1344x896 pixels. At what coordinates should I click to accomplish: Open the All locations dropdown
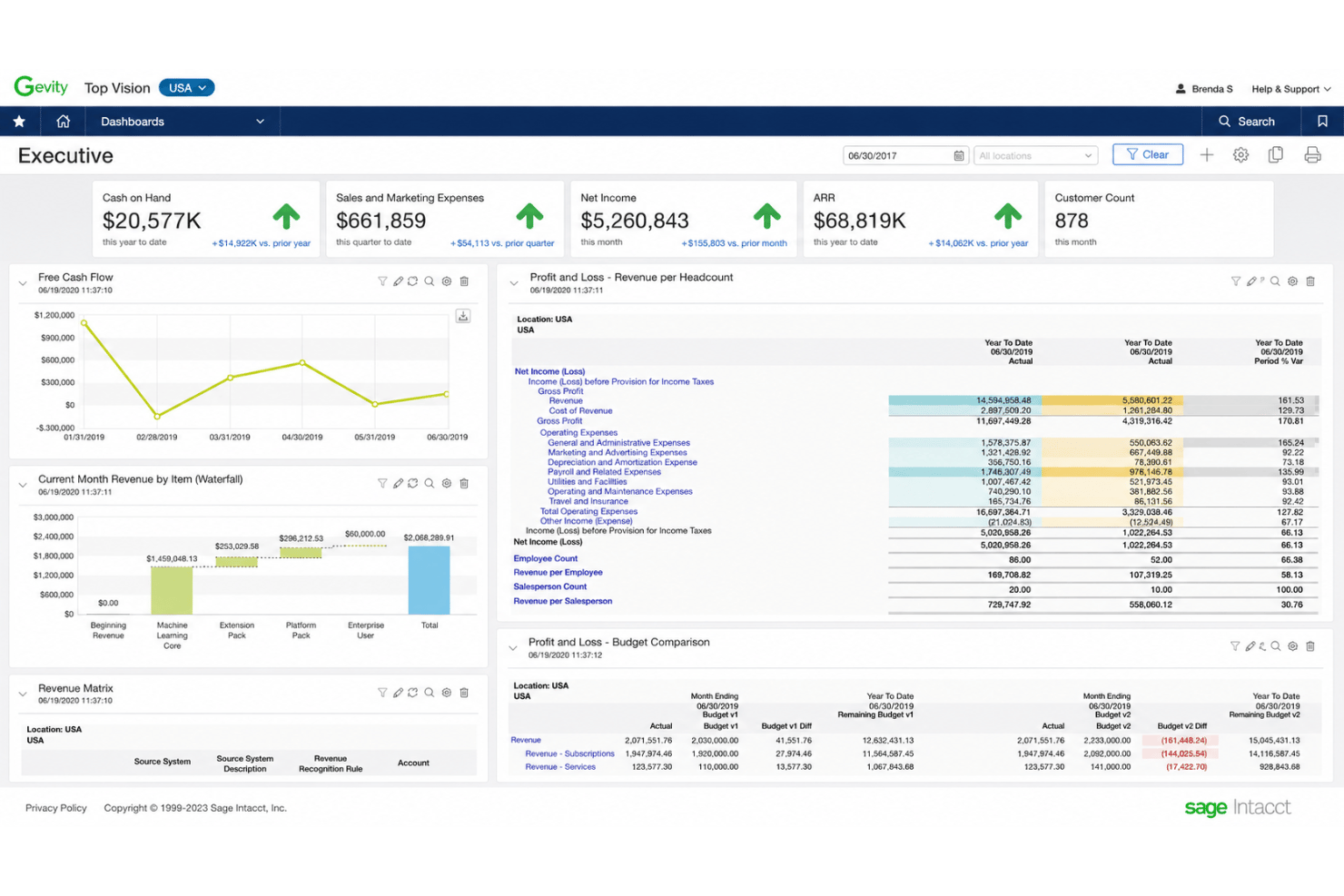click(x=1035, y=155)
